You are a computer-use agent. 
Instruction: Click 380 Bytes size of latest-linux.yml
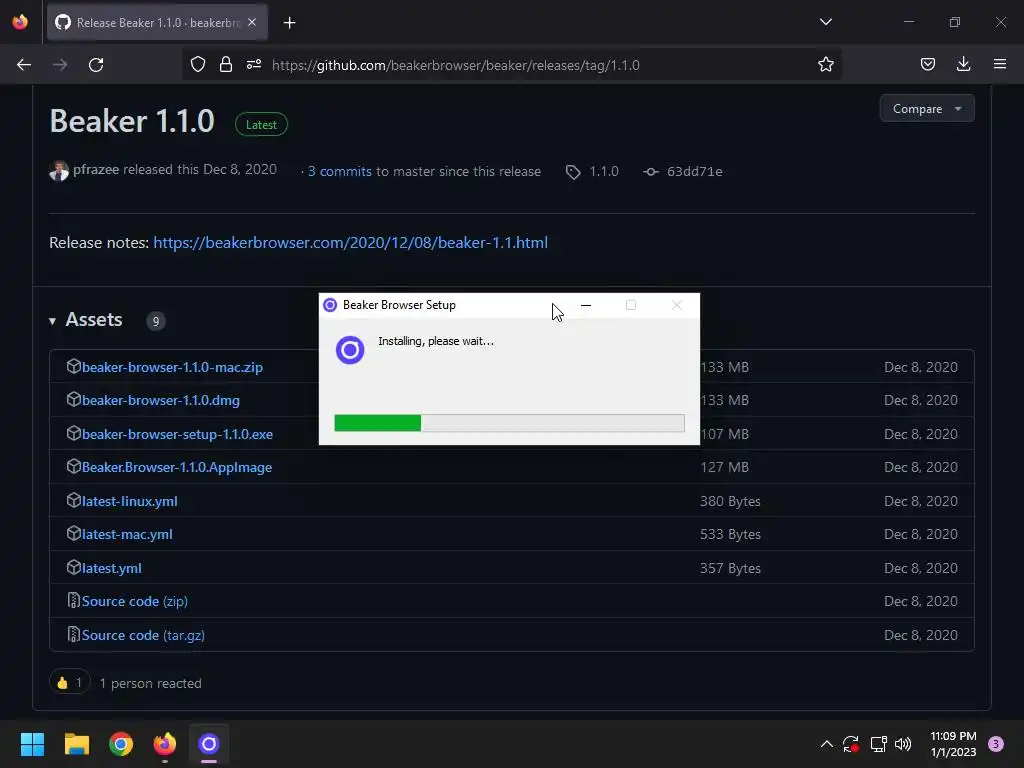click(x=730, y=502)
